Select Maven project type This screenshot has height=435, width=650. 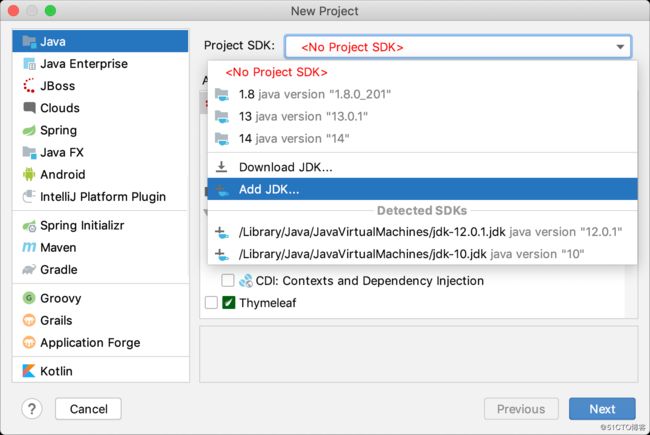click(101, 248)
